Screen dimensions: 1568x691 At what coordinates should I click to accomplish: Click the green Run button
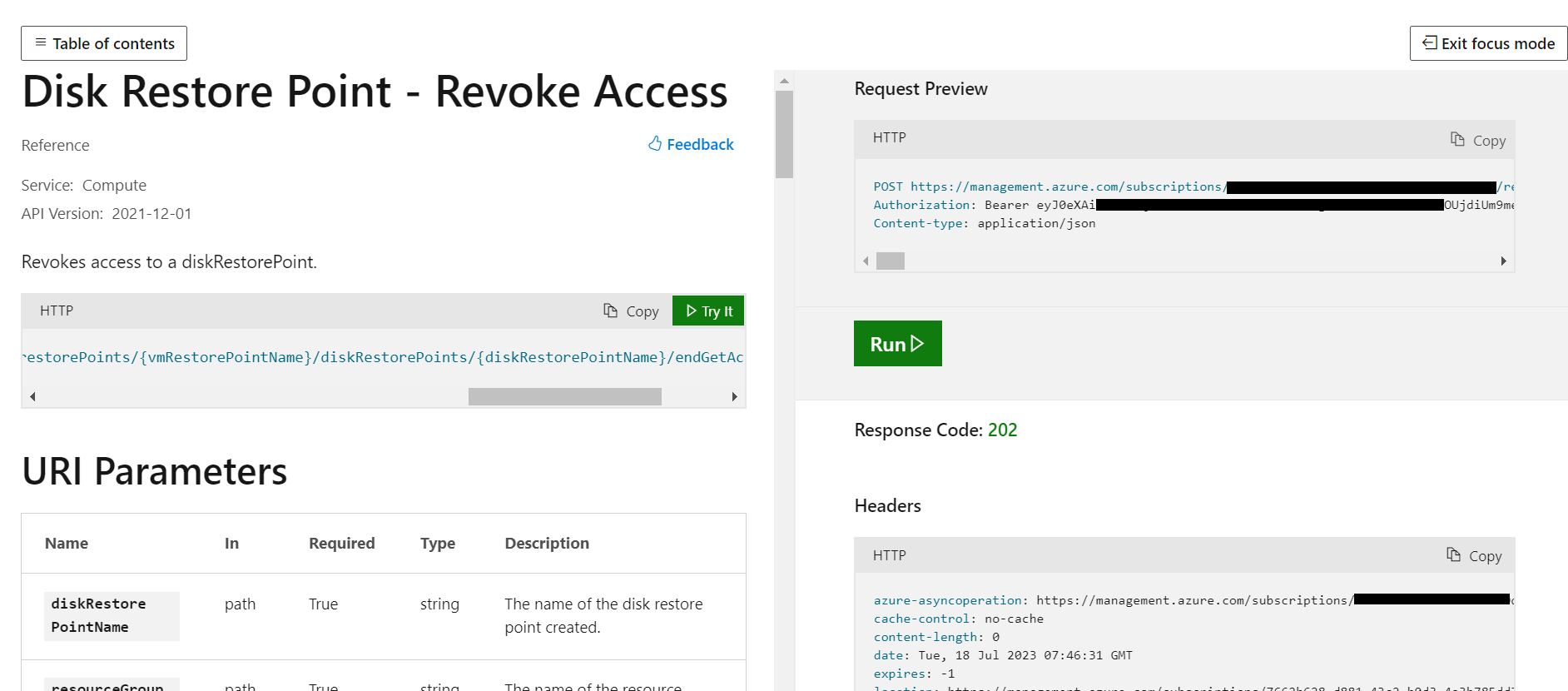897,343
